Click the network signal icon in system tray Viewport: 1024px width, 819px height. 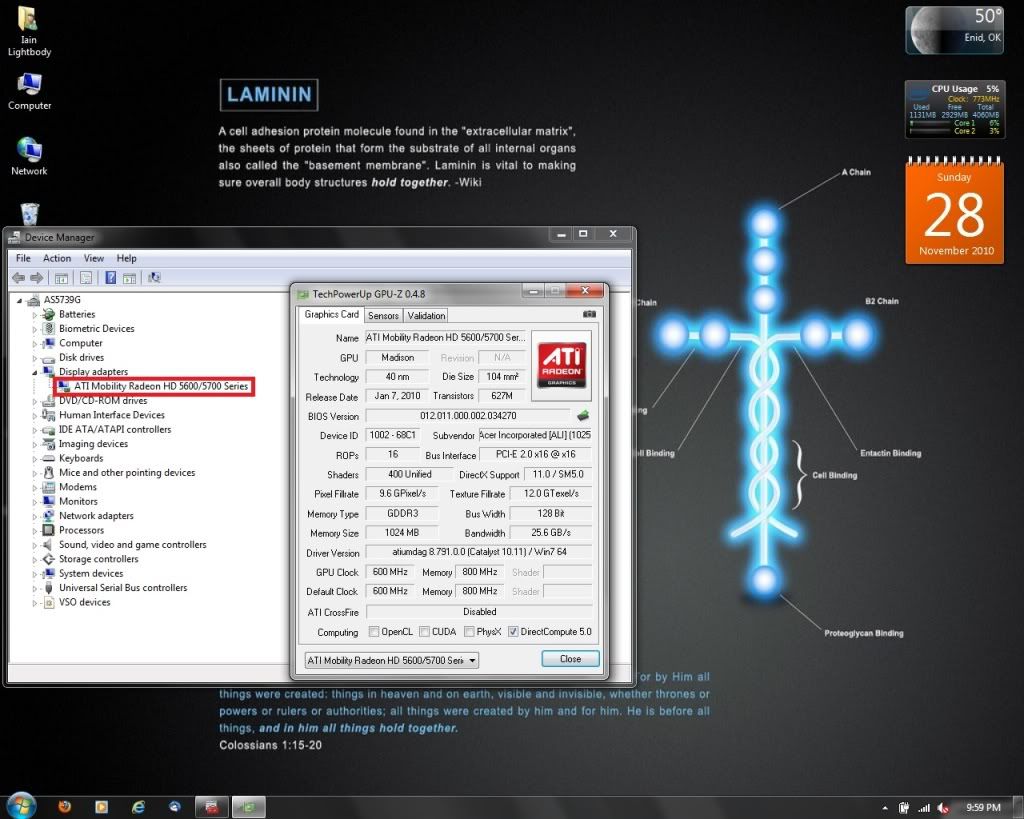(923, 808)
